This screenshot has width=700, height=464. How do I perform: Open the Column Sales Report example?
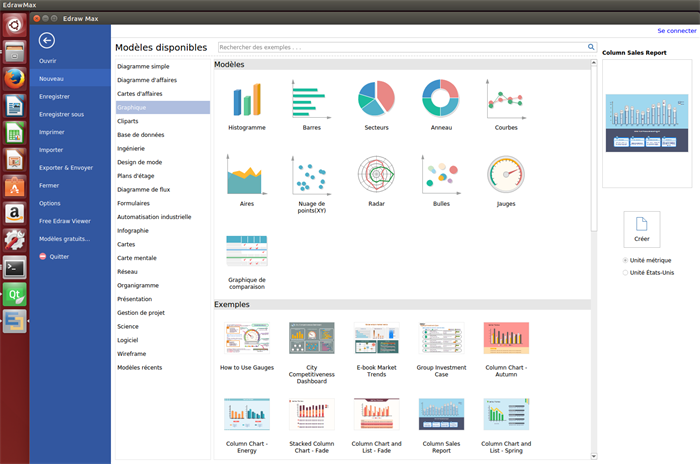pos(441,426)
